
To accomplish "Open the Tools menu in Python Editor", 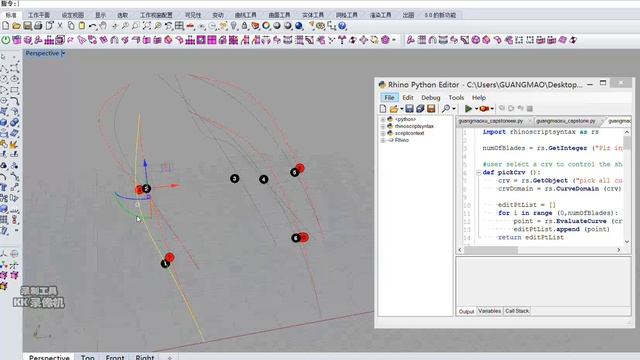I will pos(456,98).
